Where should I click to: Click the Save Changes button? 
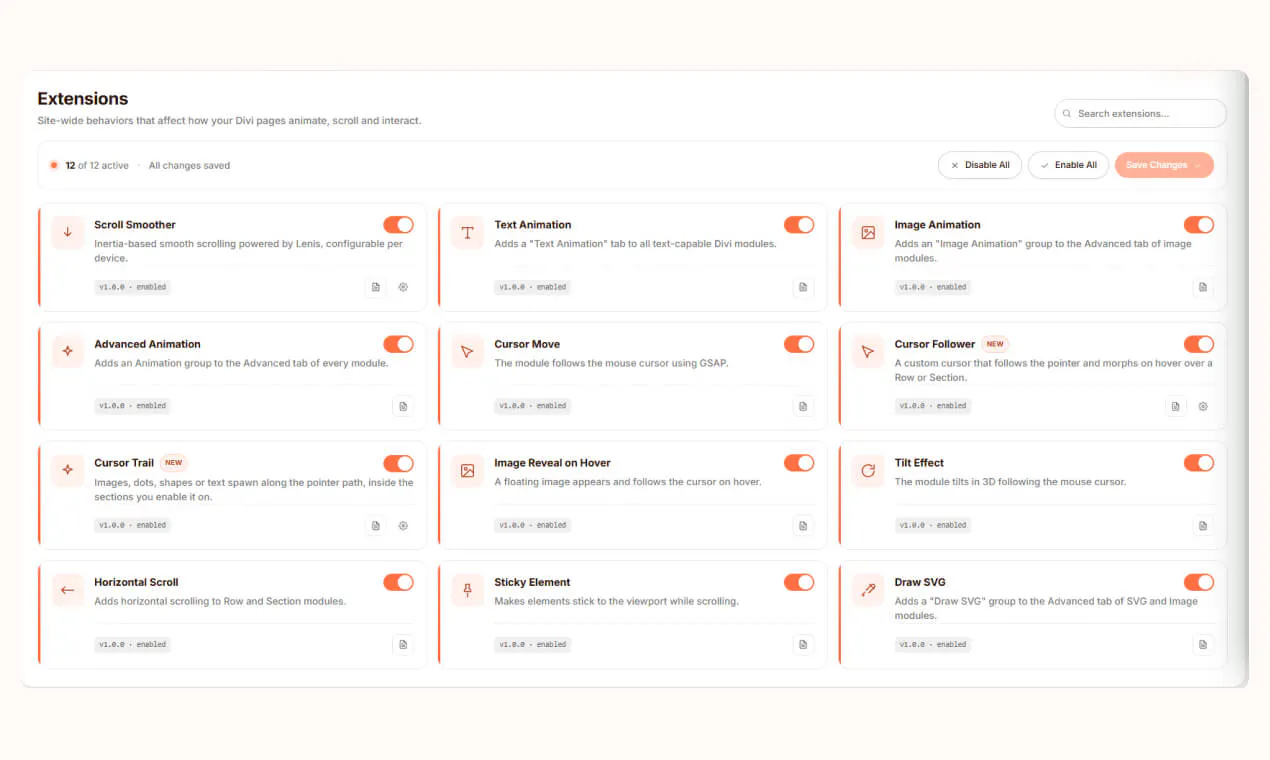[x=1164, y=165]
